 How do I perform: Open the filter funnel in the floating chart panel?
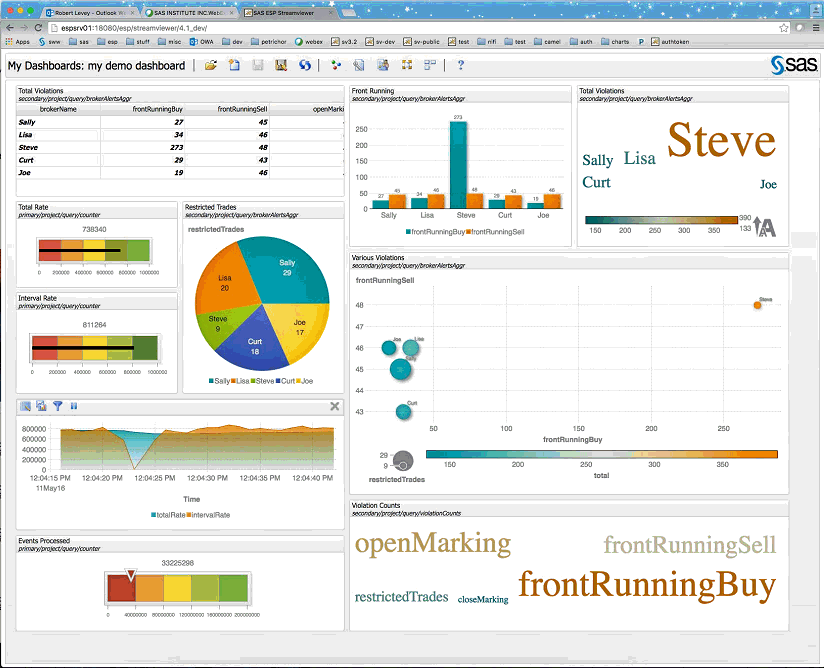pyautogui.click(x=58, y=406)
